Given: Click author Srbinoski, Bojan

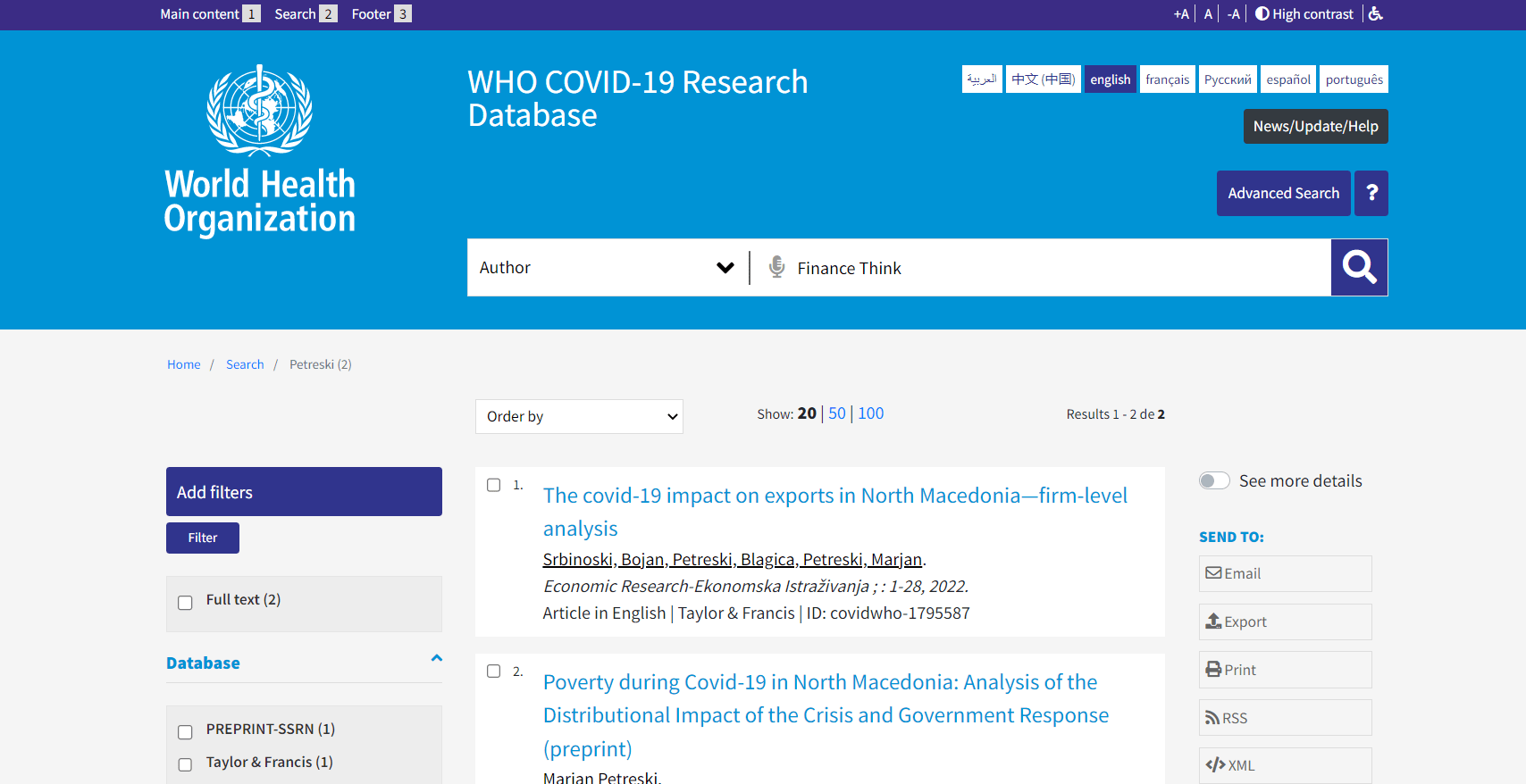Looking at the screenshot, I should 604,559.
